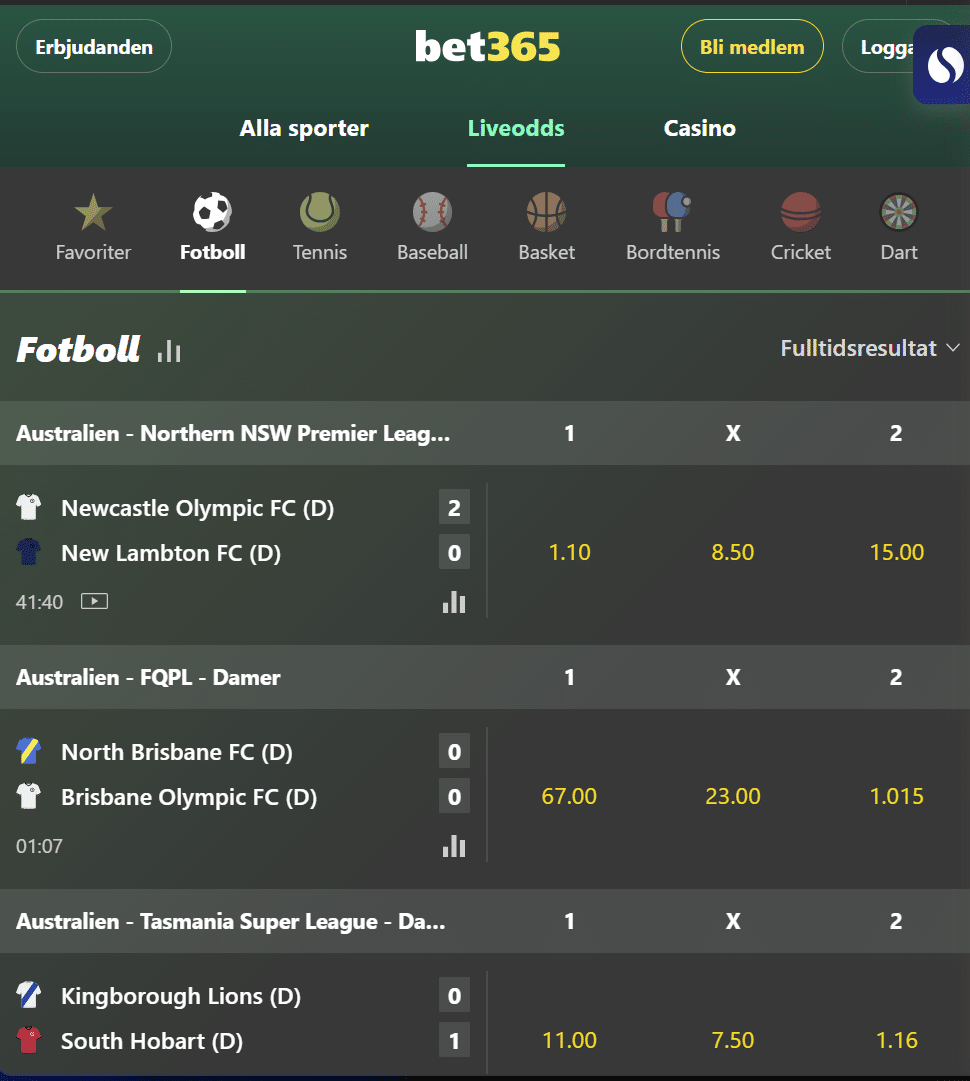Expand the Fulltidsresultat market dropdown
970x1081 pixels.
tap(870, 348)
